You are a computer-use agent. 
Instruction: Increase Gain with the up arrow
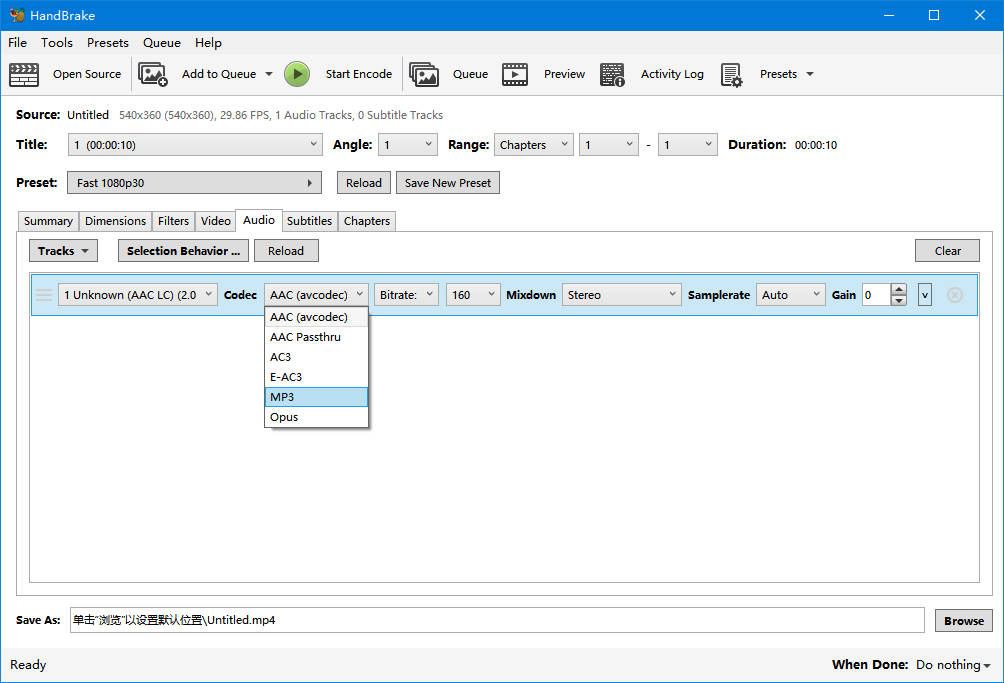pos(899,289)
